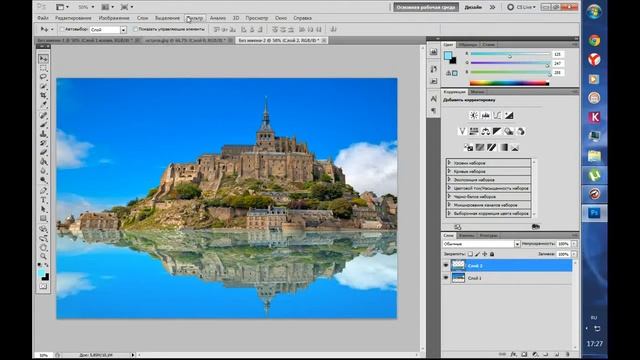Toggle lock position of layer
This screenshot has width=640, height=360.
[x=485, y=254]
